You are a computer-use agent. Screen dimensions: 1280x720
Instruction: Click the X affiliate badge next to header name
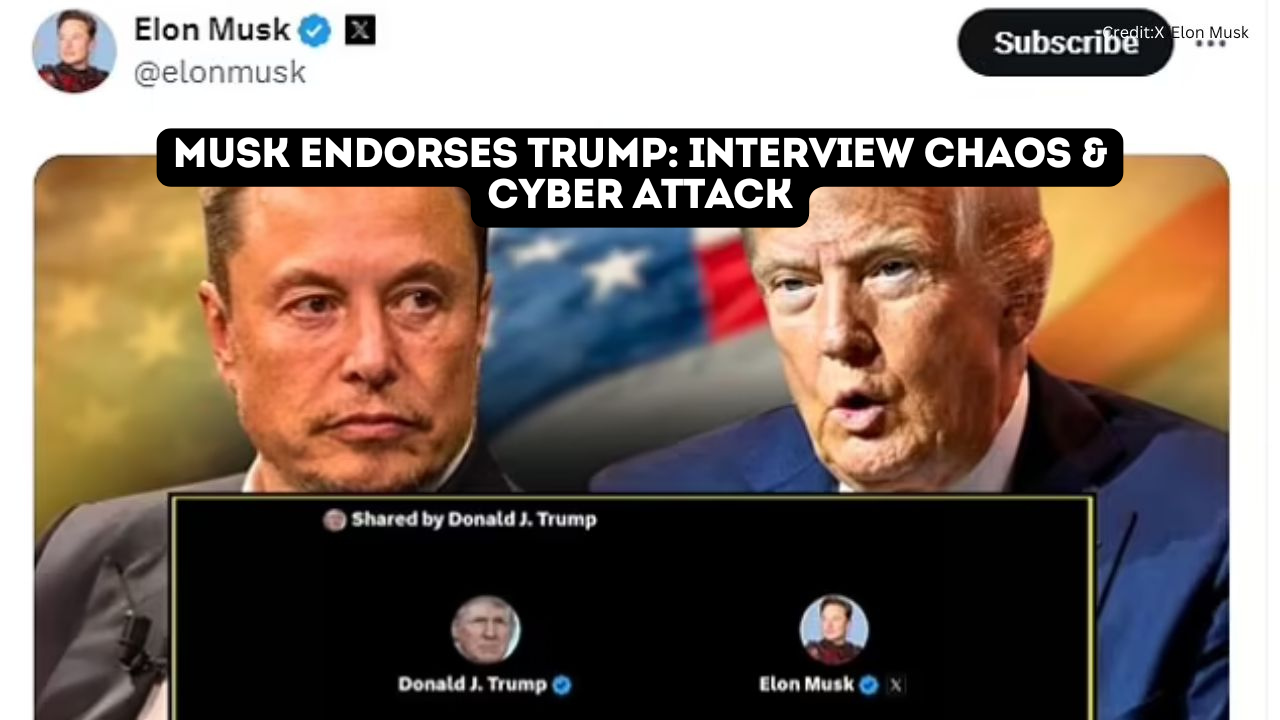pos(360,31)
